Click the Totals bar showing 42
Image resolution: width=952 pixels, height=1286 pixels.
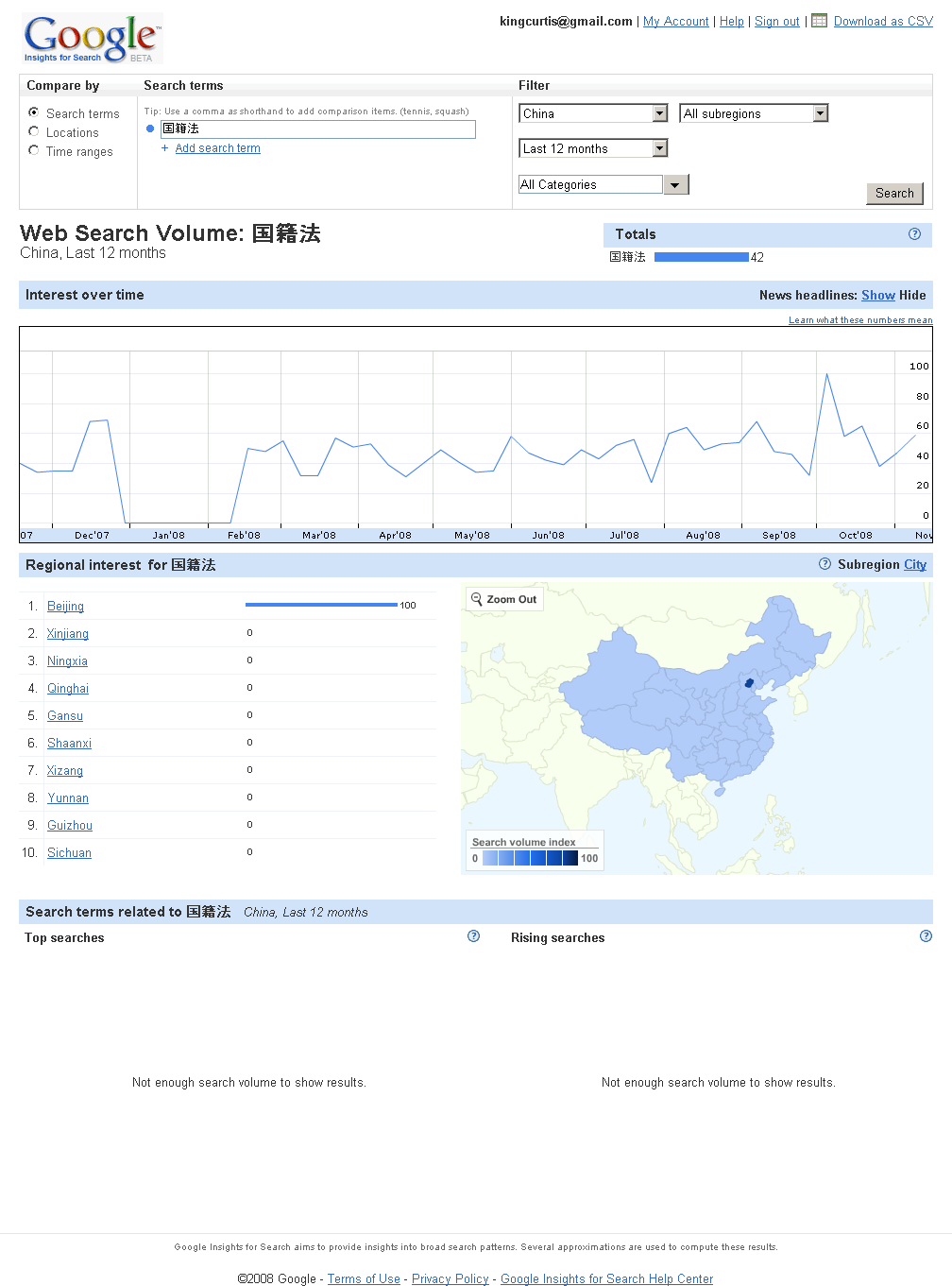click(x=701, y=257)
